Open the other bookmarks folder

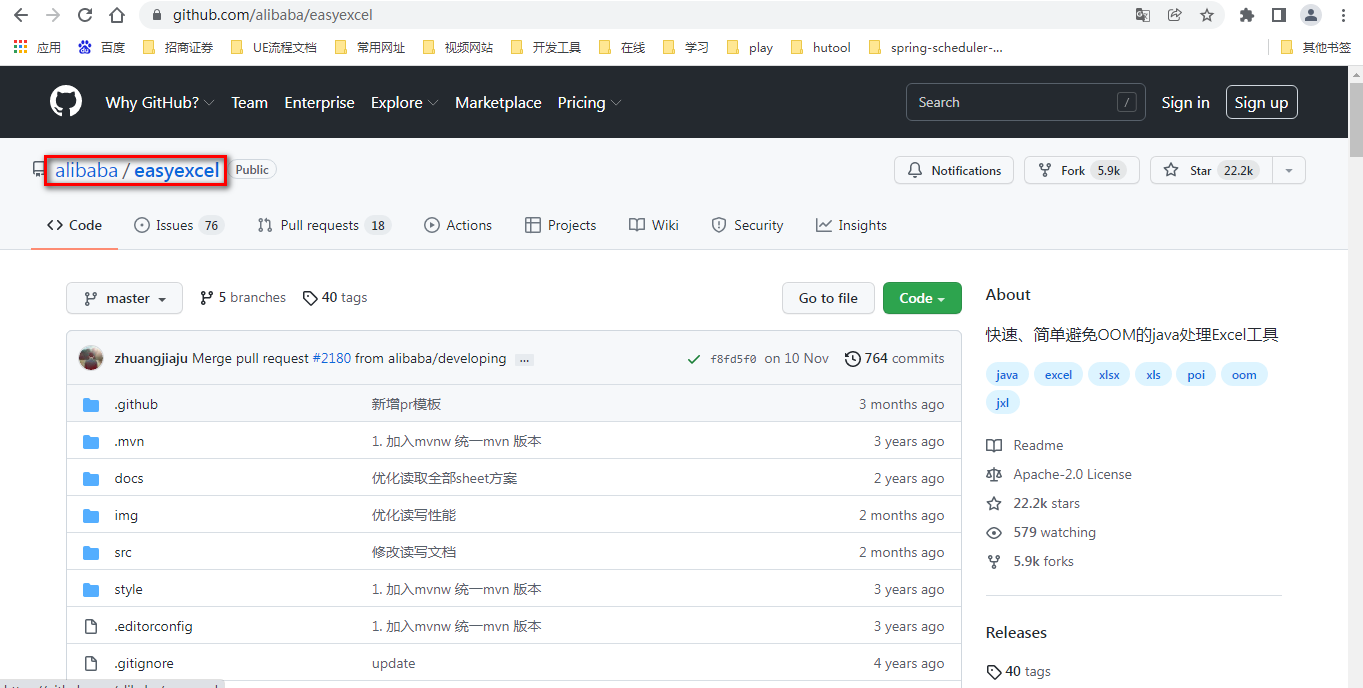1316,47
